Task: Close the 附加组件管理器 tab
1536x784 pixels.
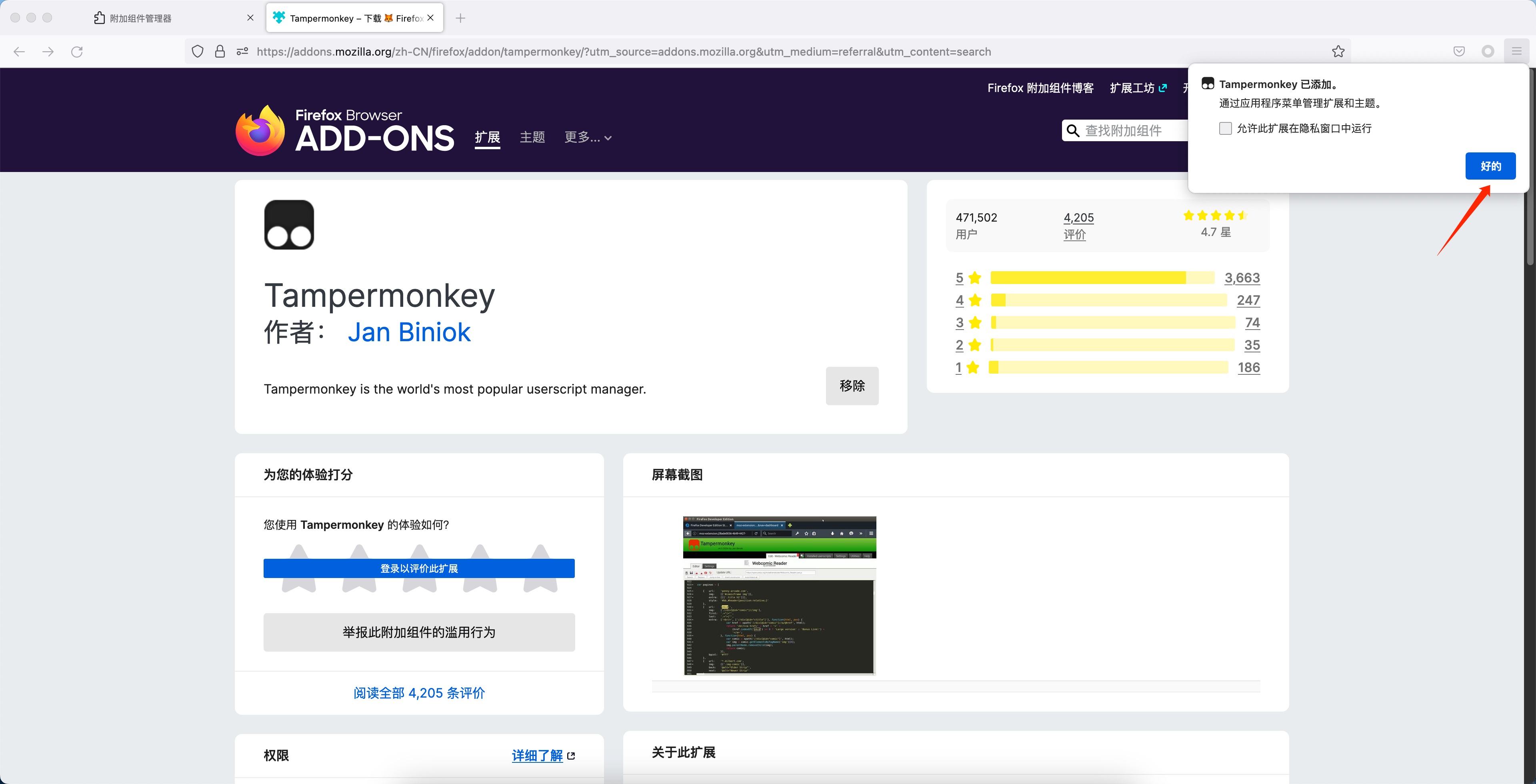Action: [x=250, y=18]
